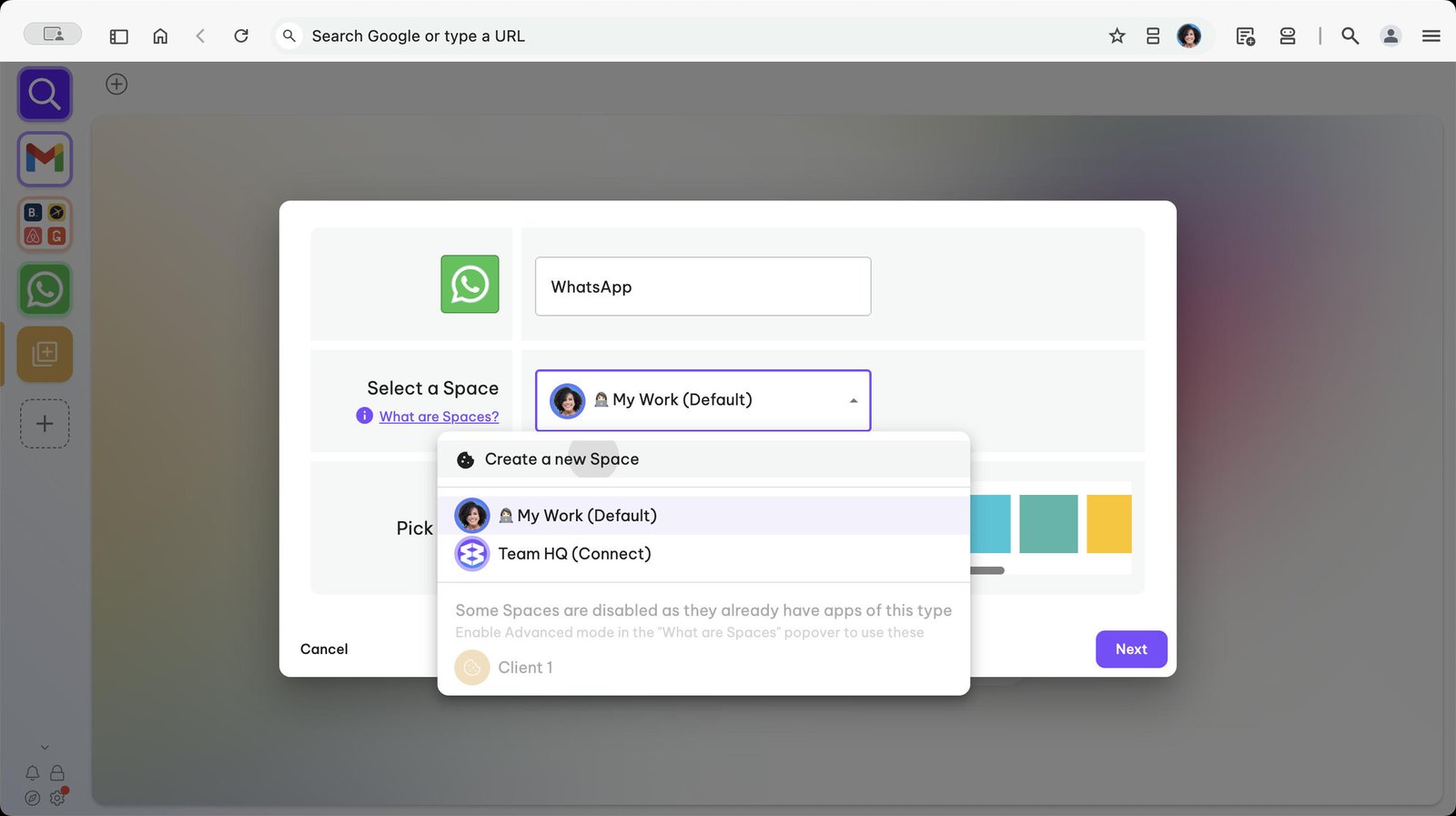Toggle the sidebar panel icon
1456x816 pixels.
coord(119,36)
